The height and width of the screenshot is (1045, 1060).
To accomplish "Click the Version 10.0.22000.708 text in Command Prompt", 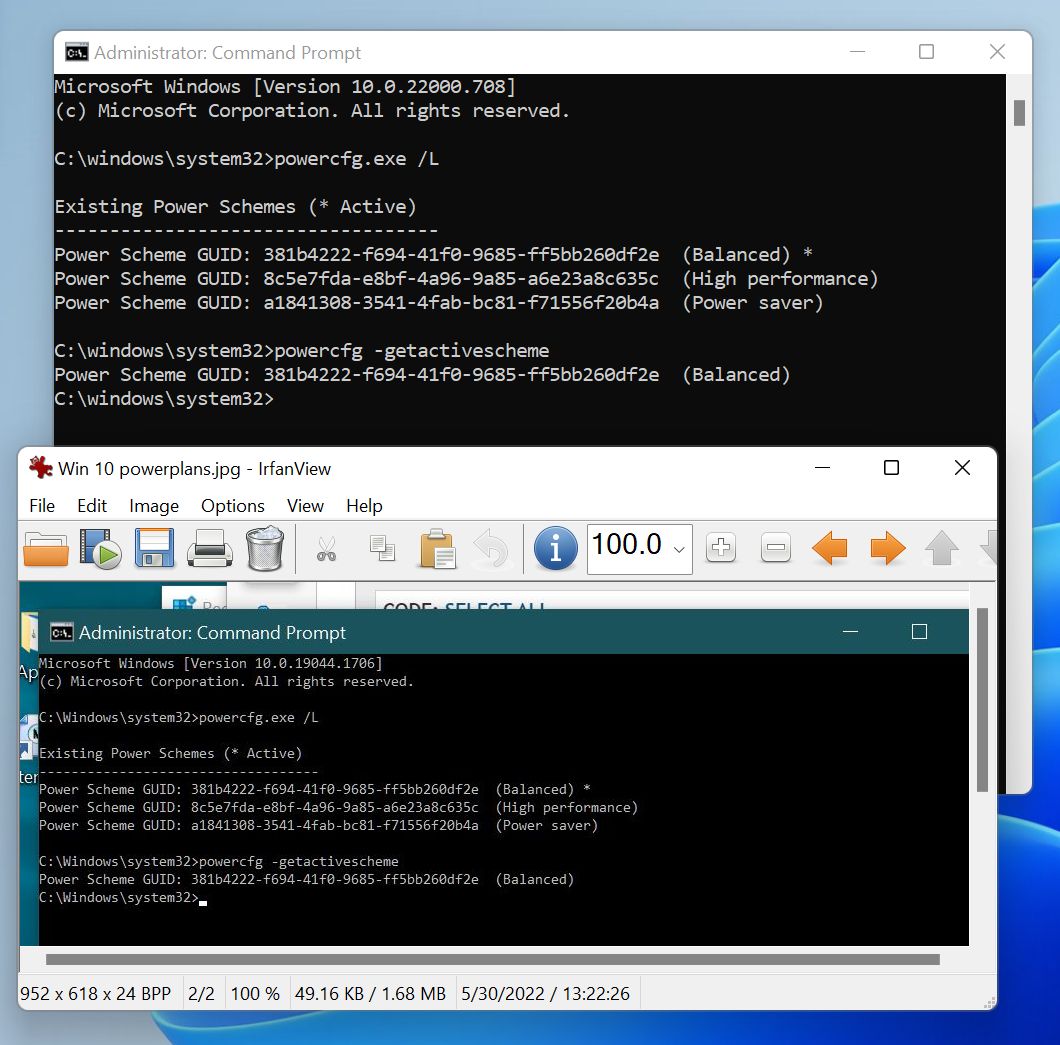I will point(384,87).
